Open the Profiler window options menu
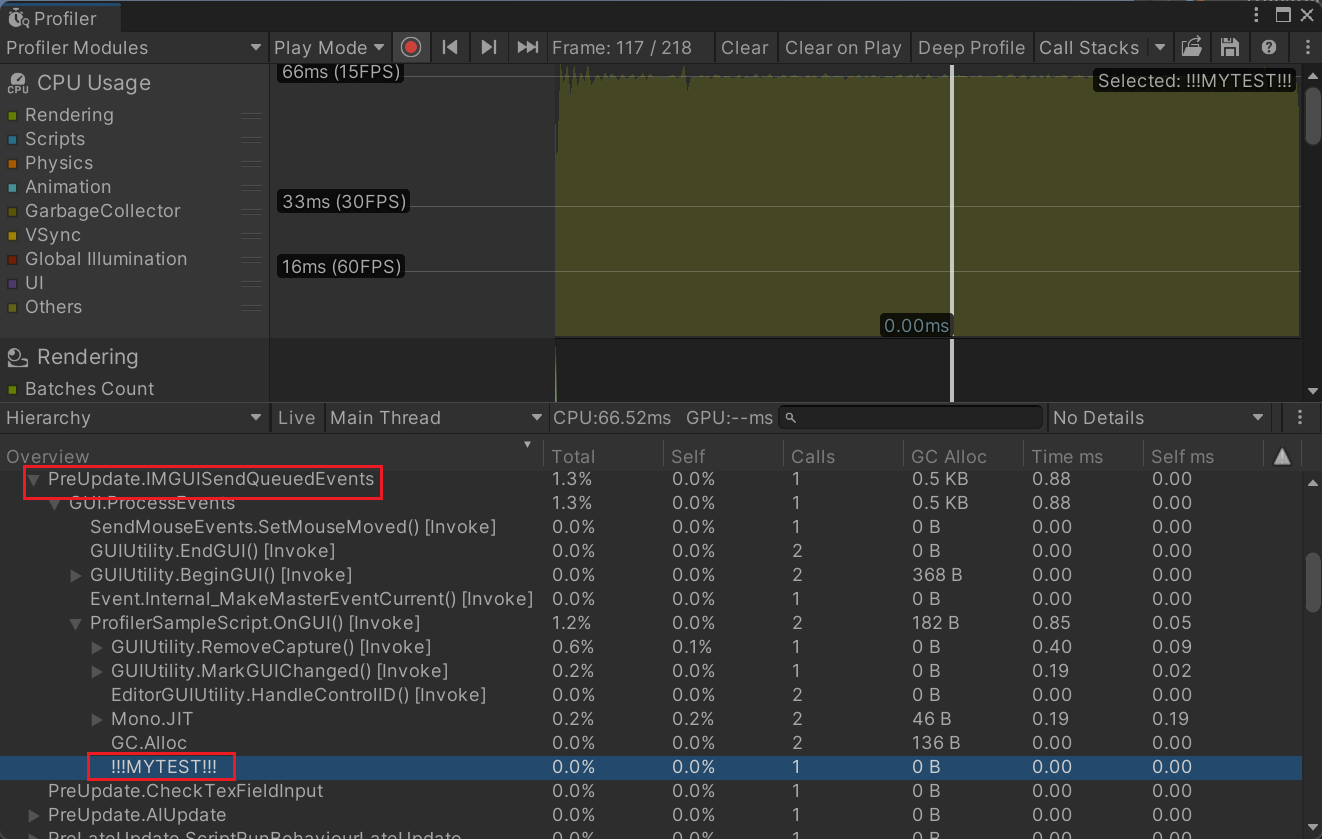 pyautogui.click(x=1258, y=14)
